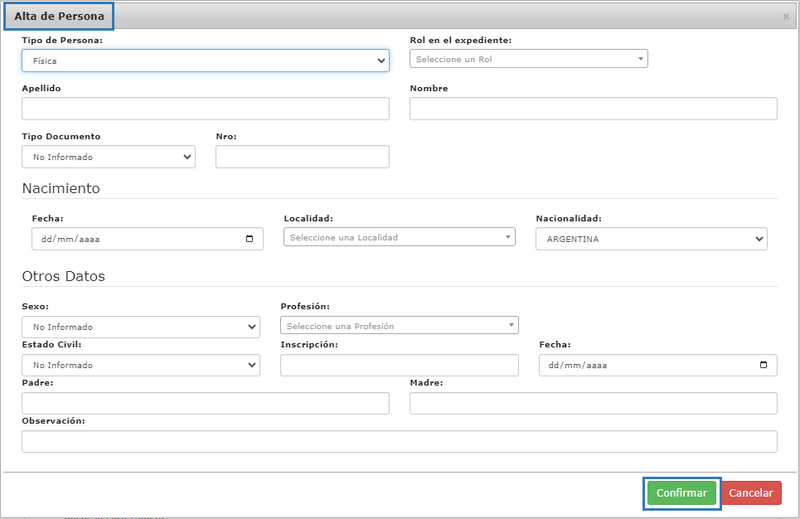The height and width of the screenshot is (519, 800).
Task: Select the document Nro field
Action: [302, 157]
